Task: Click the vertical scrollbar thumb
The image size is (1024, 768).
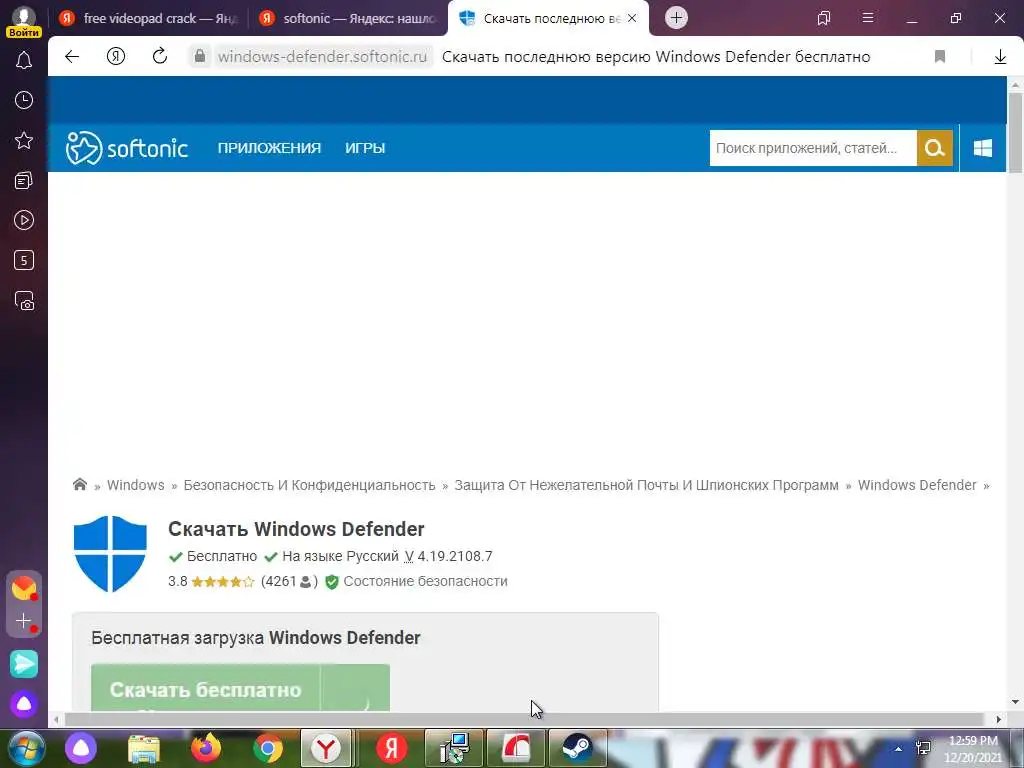Action: pos(1014,133)
